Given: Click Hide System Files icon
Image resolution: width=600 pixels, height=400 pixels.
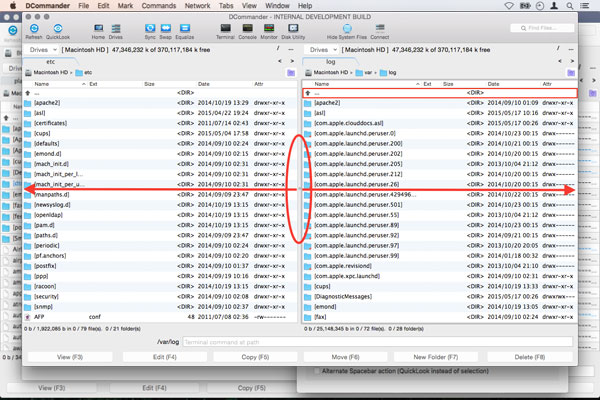Looking at the screenshot, I should tap(347, 29).
